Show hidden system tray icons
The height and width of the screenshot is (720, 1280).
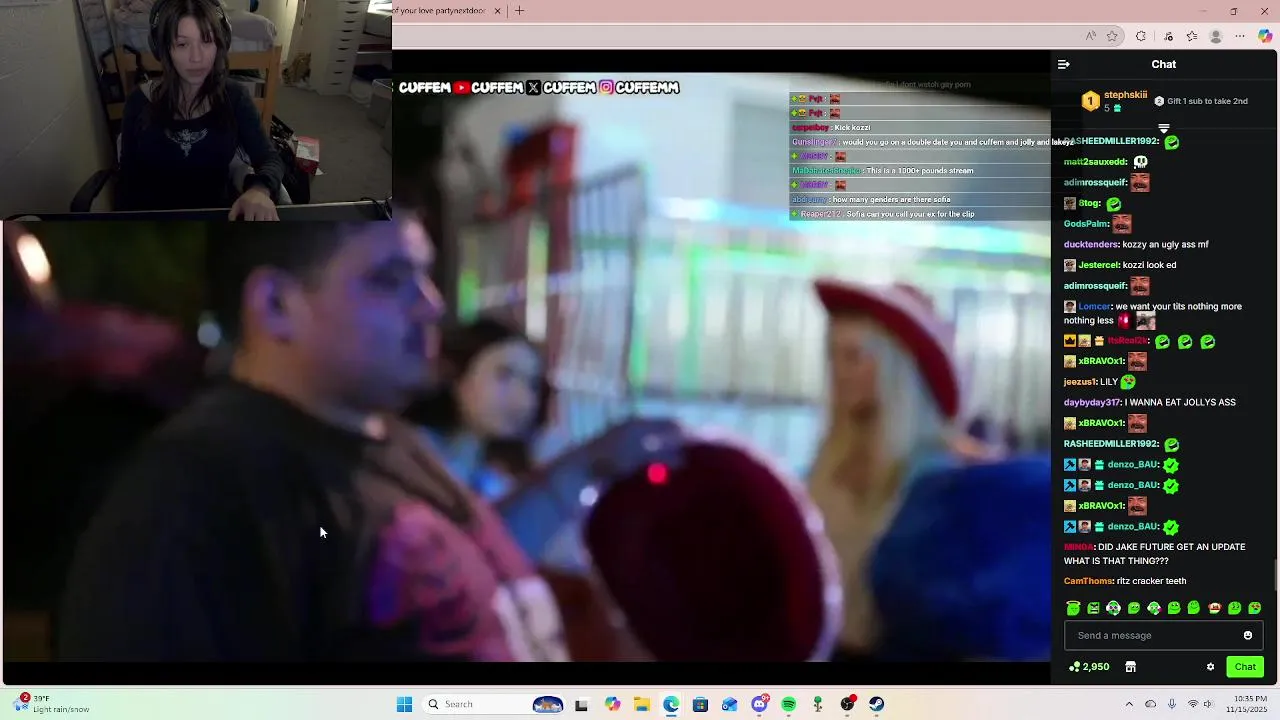(1129, 704)
